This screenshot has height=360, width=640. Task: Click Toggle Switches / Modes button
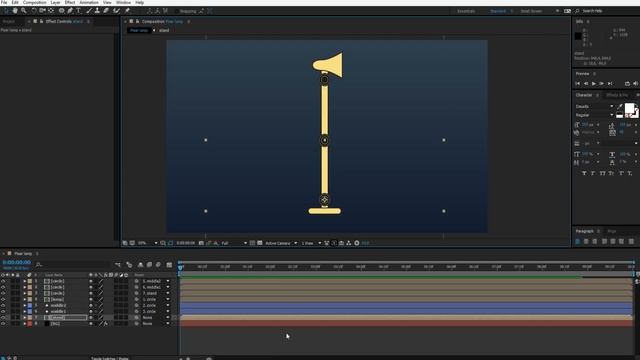click(109, 358)
